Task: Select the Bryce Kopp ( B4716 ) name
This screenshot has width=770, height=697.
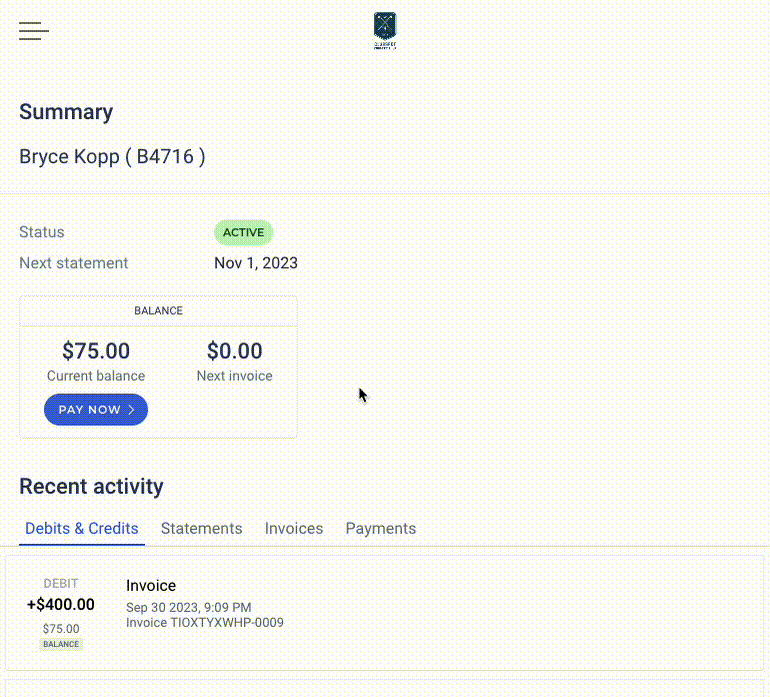Action: [x=112, y=156]
